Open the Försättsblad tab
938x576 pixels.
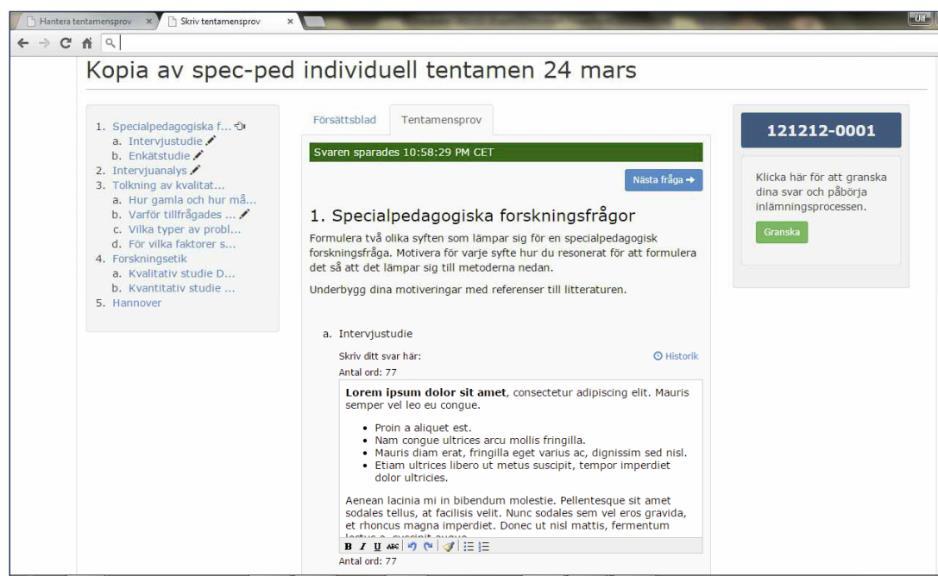click(x=345, y=120)
